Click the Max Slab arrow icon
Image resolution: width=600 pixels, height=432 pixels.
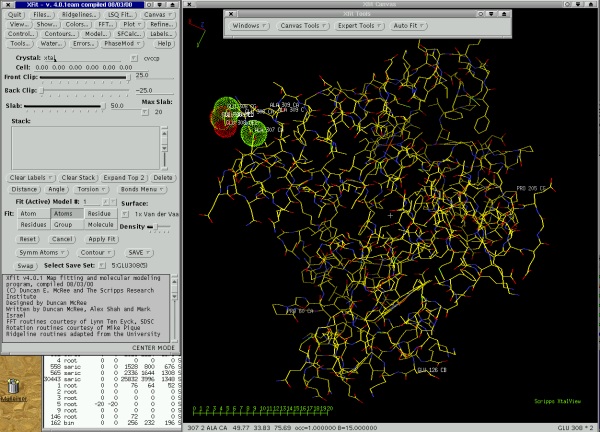143,112
